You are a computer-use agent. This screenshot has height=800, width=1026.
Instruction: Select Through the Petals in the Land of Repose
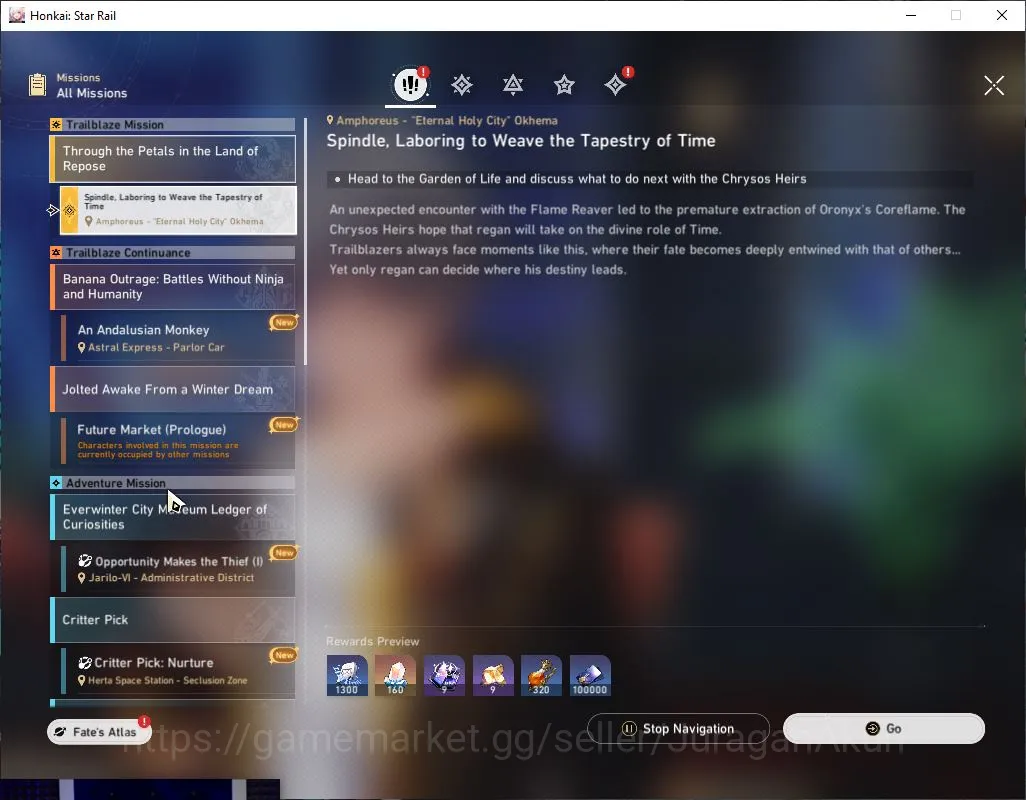click(x=173, y=159)
